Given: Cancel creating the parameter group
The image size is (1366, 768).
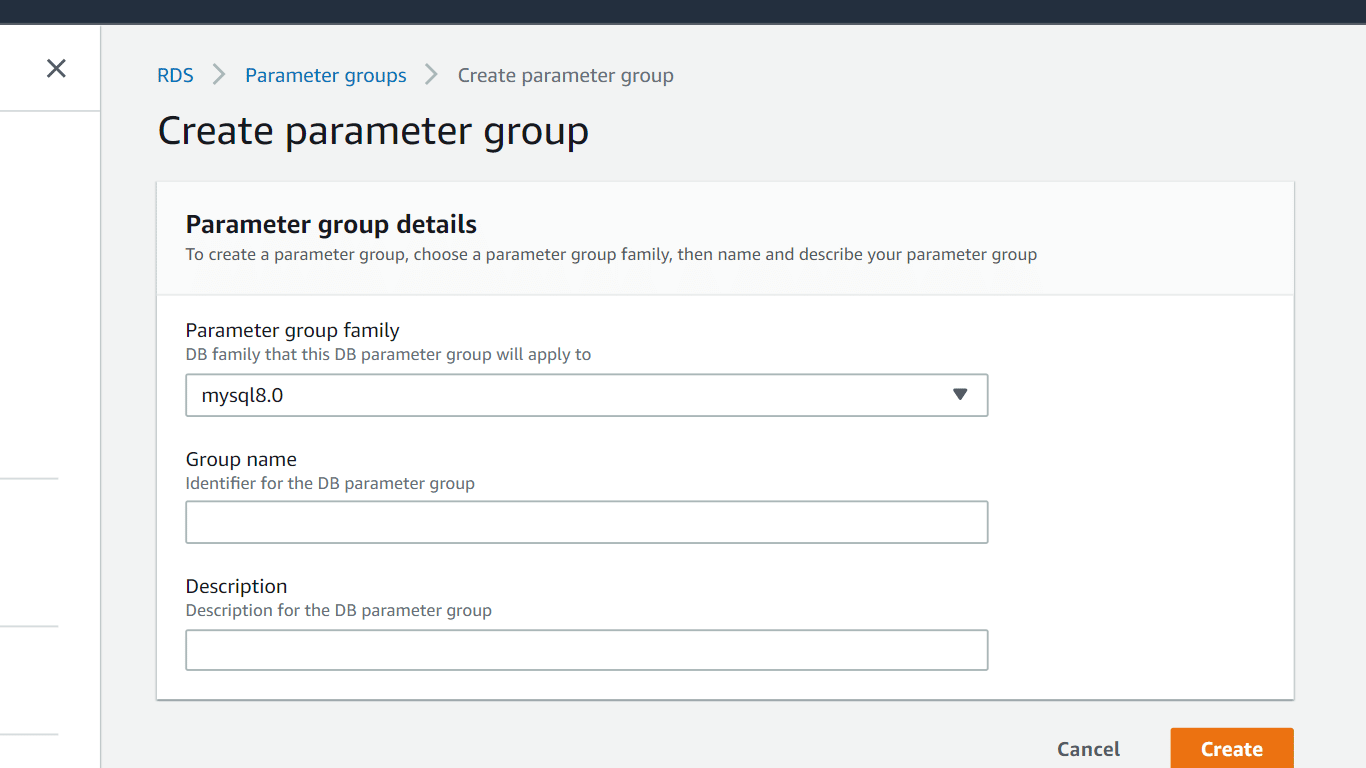Looking at the screenshot, I should [1088, 748].
